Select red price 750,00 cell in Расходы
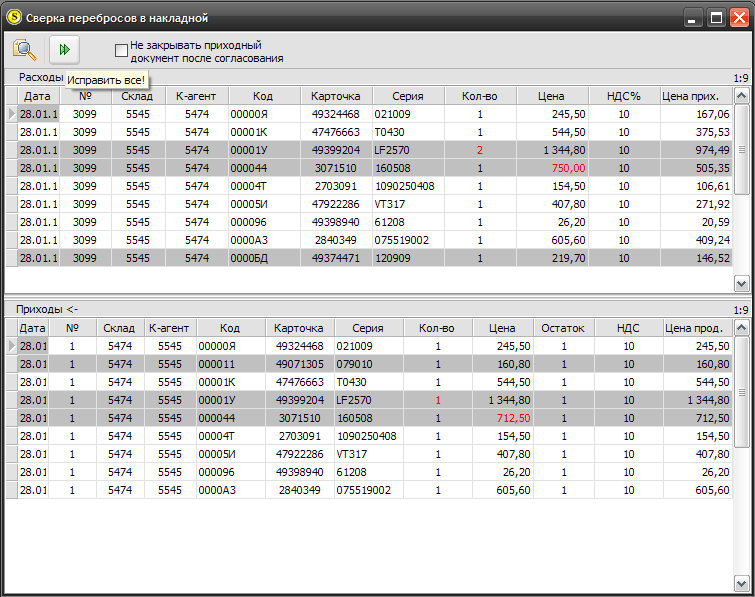Image resolution: width=755 pixels, height=597 pixels. [552, 168]
